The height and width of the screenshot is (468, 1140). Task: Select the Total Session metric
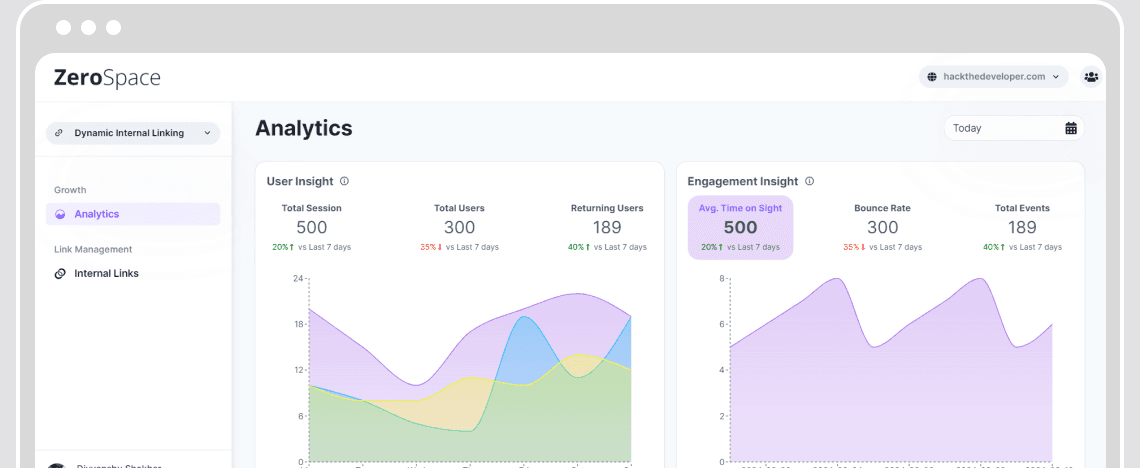(x=311, y=227)
